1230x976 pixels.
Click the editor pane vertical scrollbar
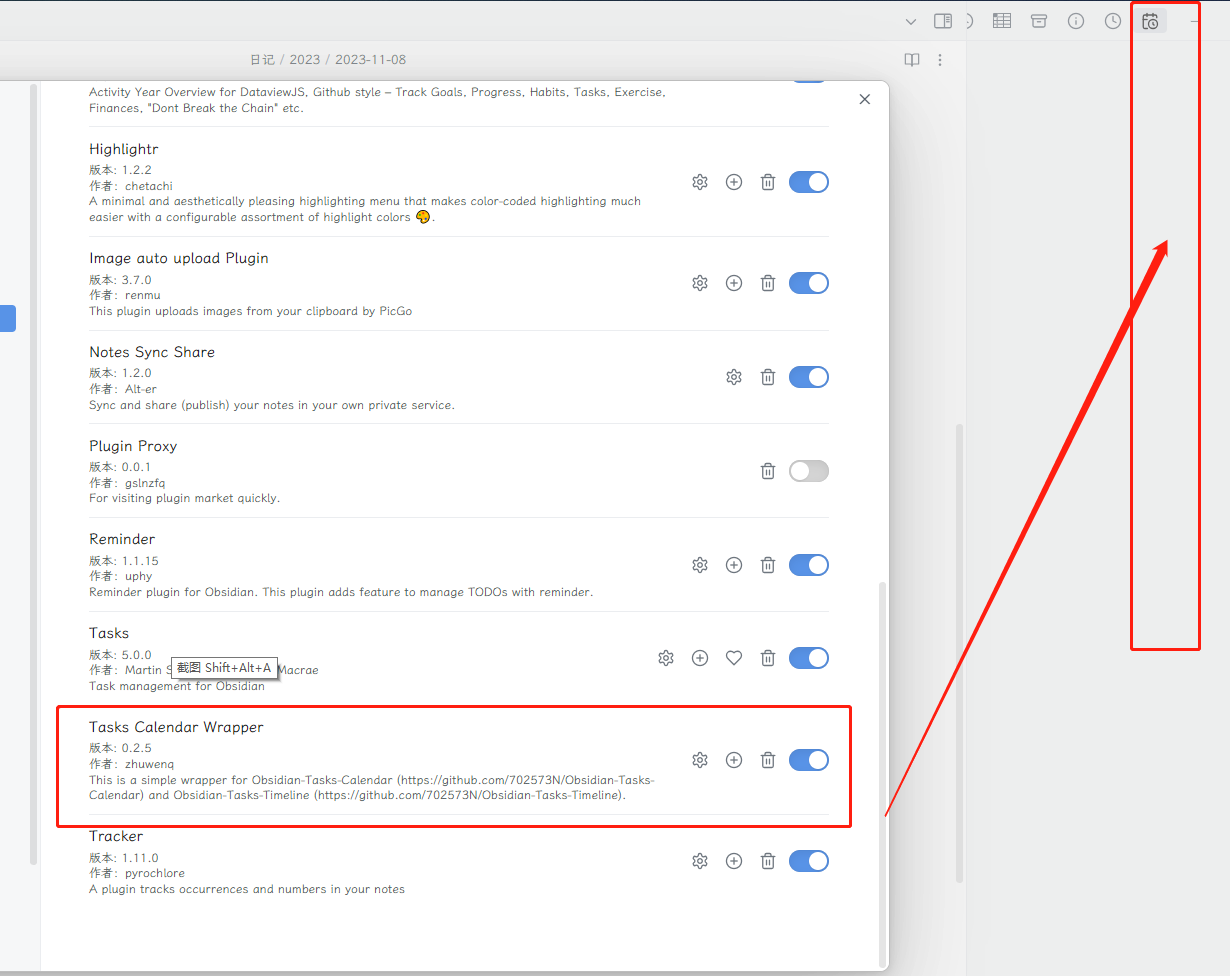click(x=960, y=653)
